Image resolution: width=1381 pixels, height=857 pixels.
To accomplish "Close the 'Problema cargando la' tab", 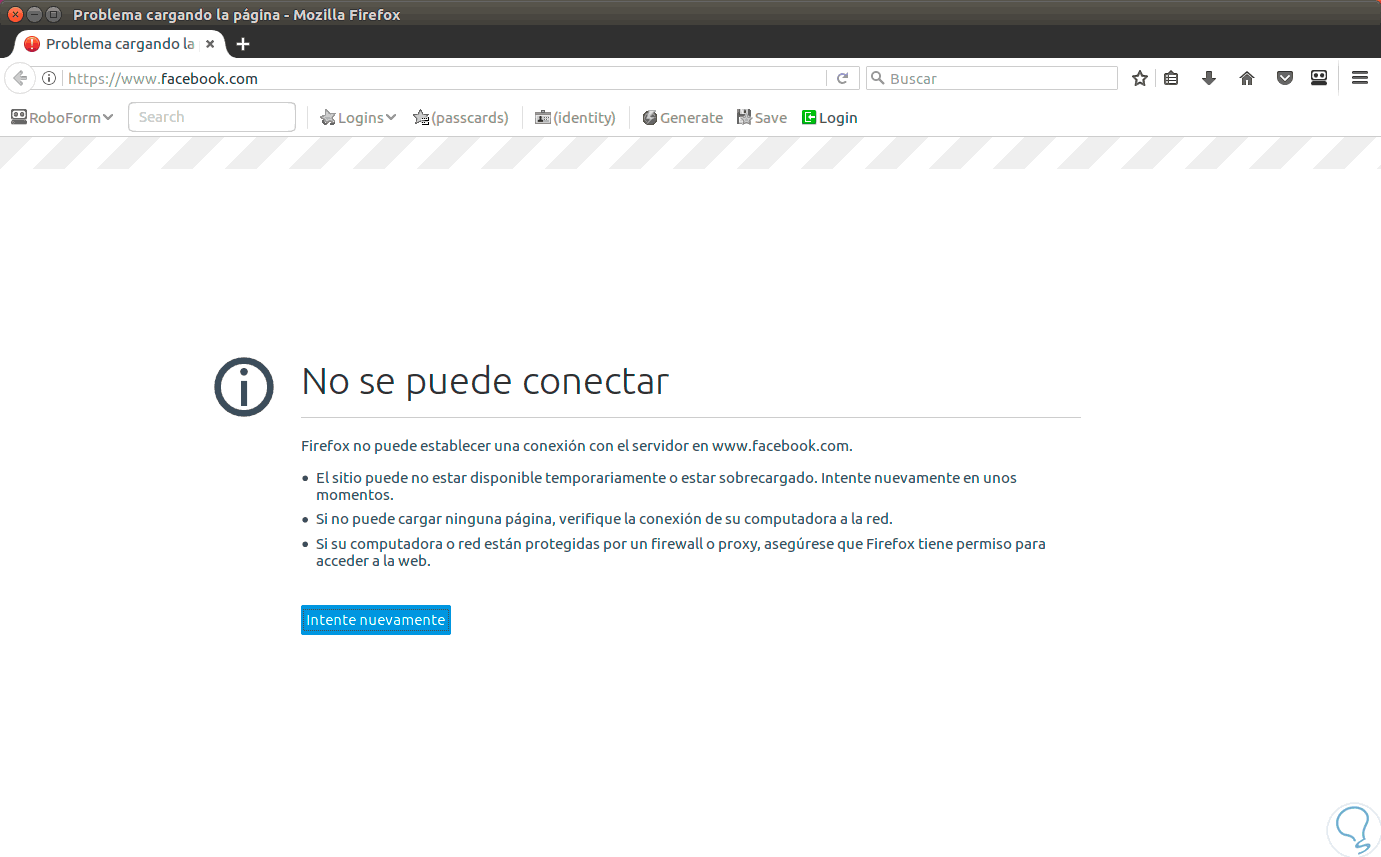I will pos(210,44).
